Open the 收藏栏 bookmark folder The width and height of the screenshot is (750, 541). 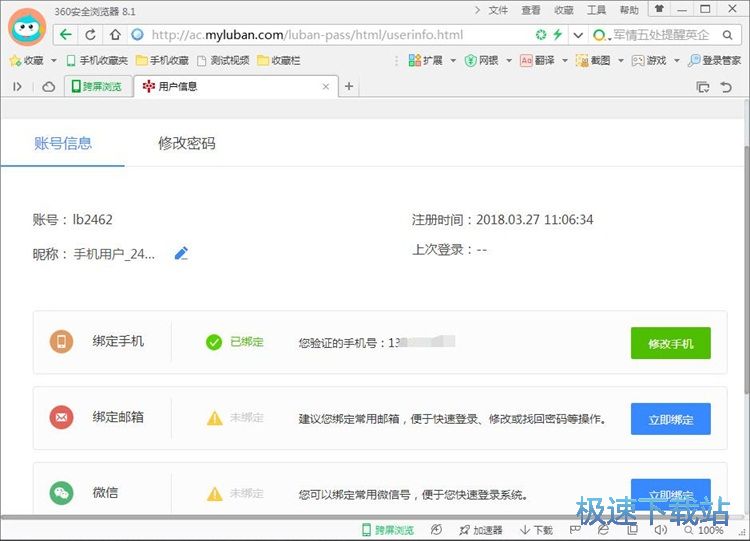279,60
